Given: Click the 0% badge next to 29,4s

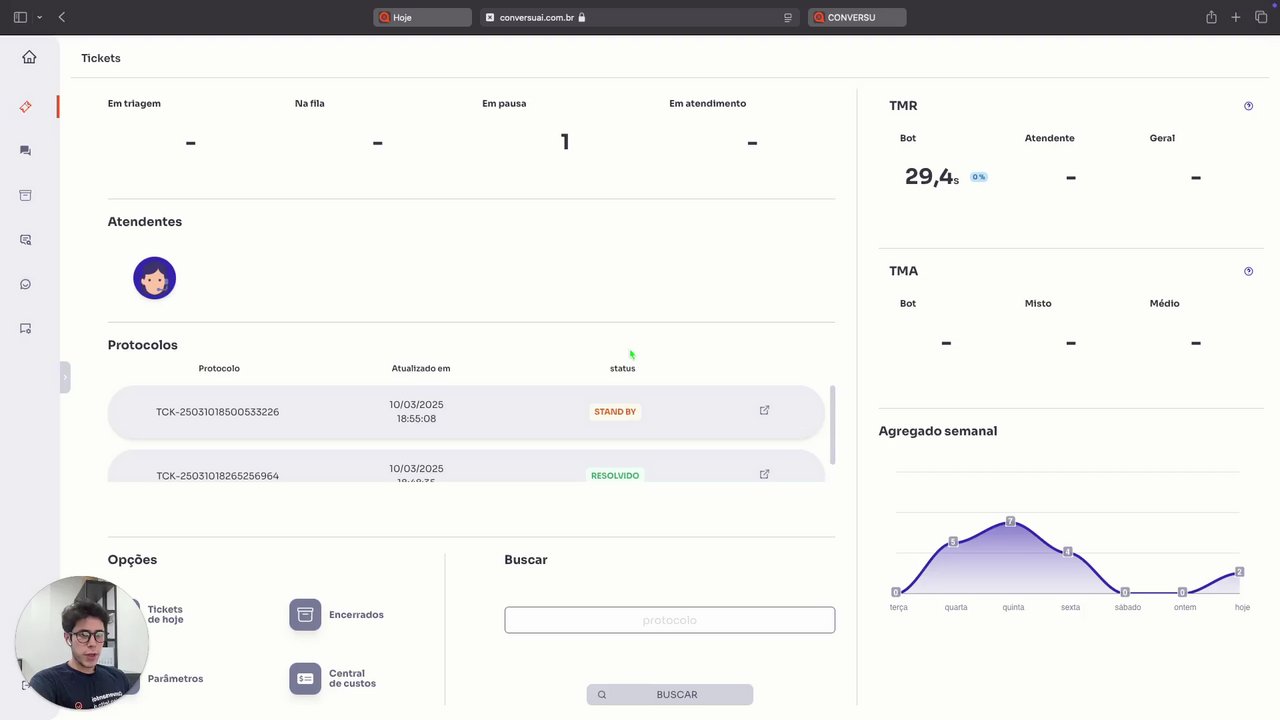Looking at the screenshot, I should (x=978, y=177).
